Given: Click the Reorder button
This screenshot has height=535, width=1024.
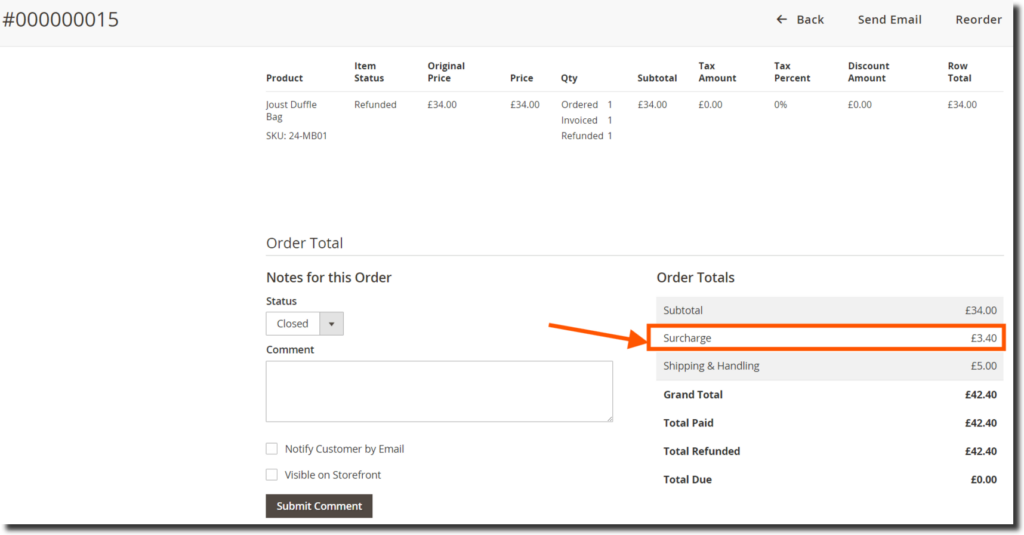Looking at the screenshot, I should (978, 20).
